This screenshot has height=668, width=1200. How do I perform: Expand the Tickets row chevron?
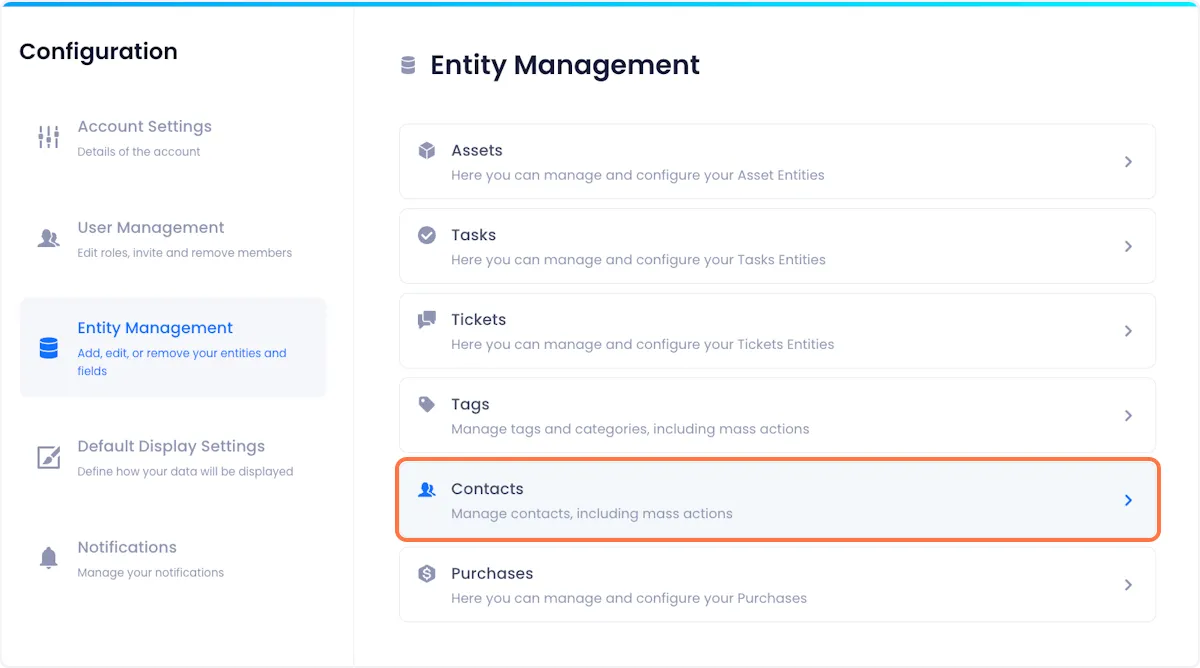(x=1128, y=330)
